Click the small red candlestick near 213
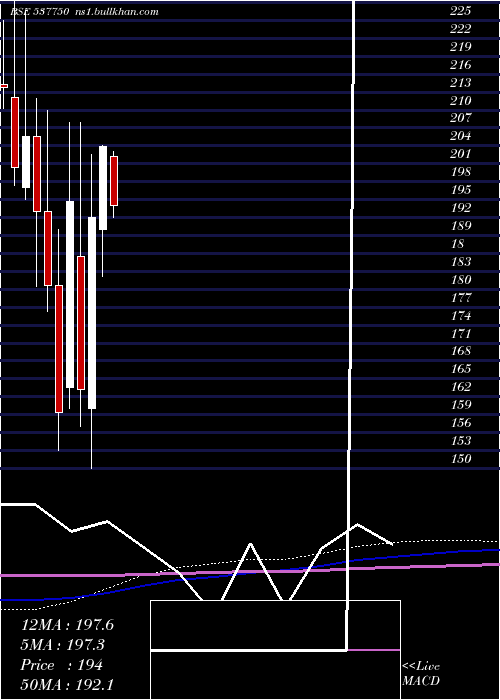Image resolution: width=500 pixels, height=700 pixels. point(4,86)
